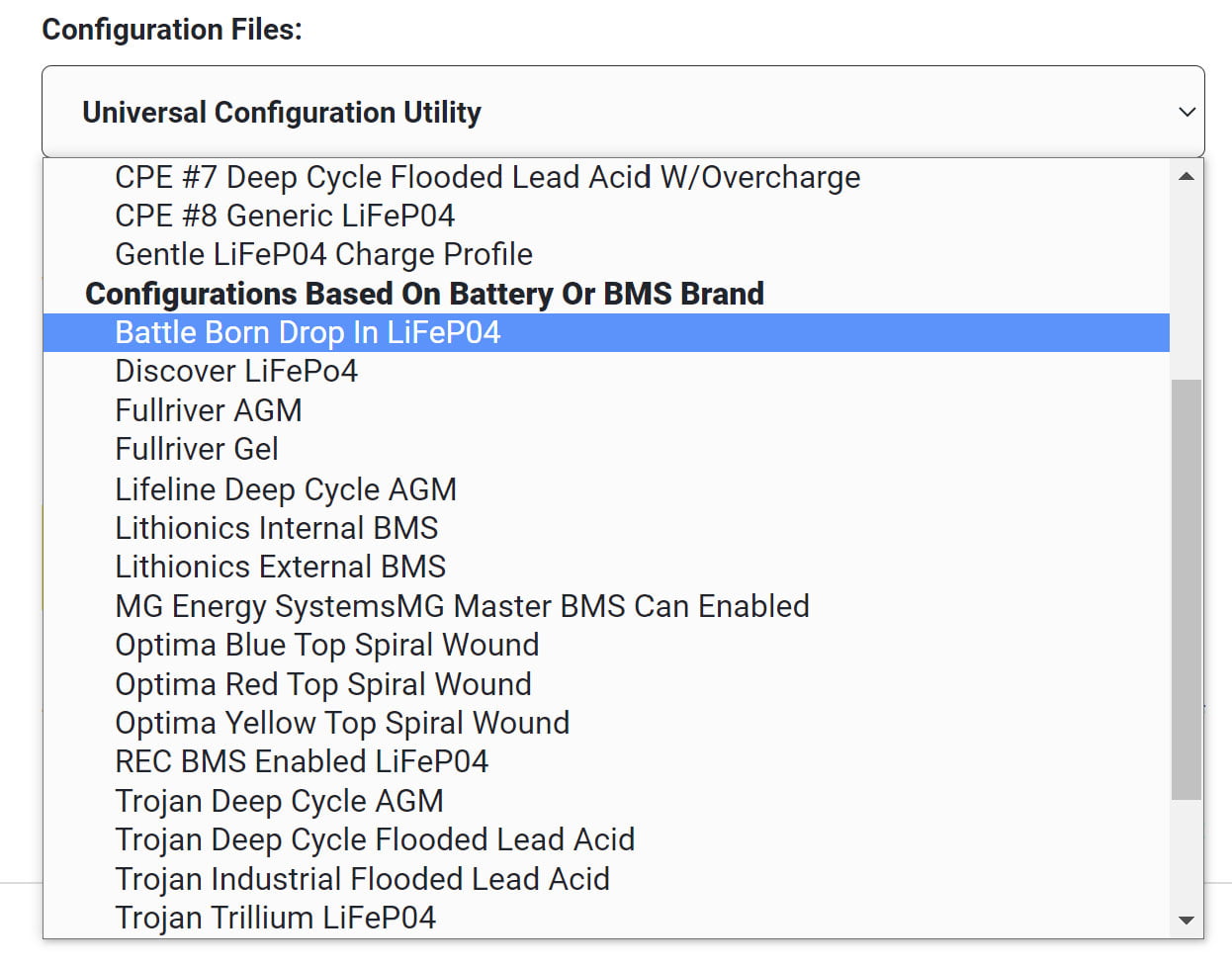Select CPE #8 Generic LiFeP04
The image size is (1232, 967).
(x=606, y=216)
